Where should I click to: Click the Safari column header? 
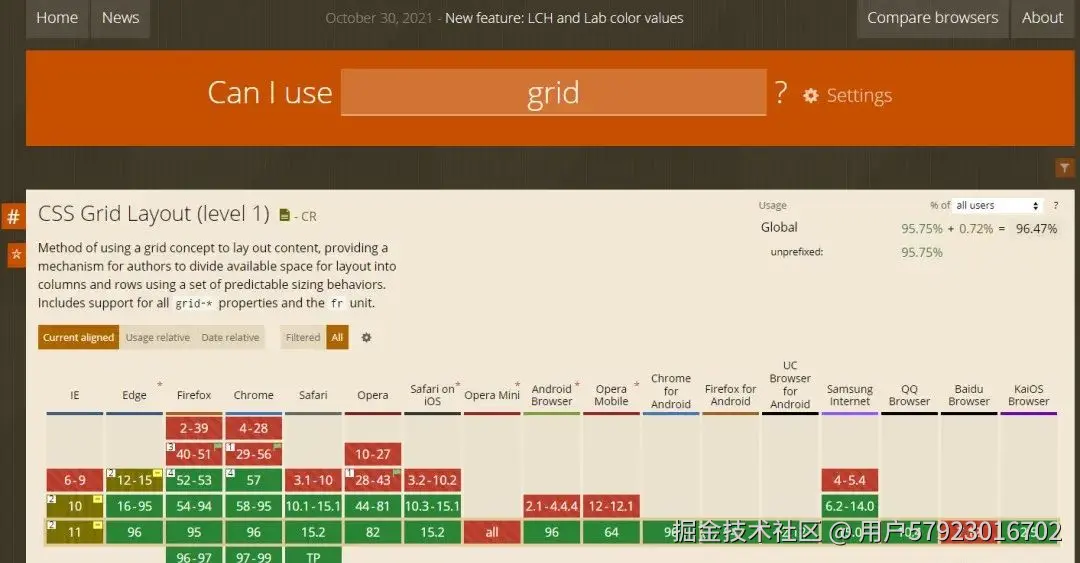click(x=313, y=395)
